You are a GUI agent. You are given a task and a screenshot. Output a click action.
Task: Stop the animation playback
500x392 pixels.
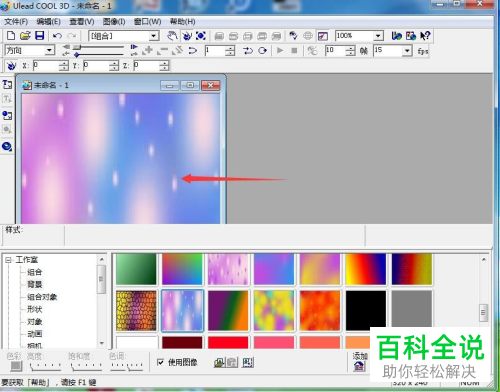pyautogui.click(x=294, y=51)
